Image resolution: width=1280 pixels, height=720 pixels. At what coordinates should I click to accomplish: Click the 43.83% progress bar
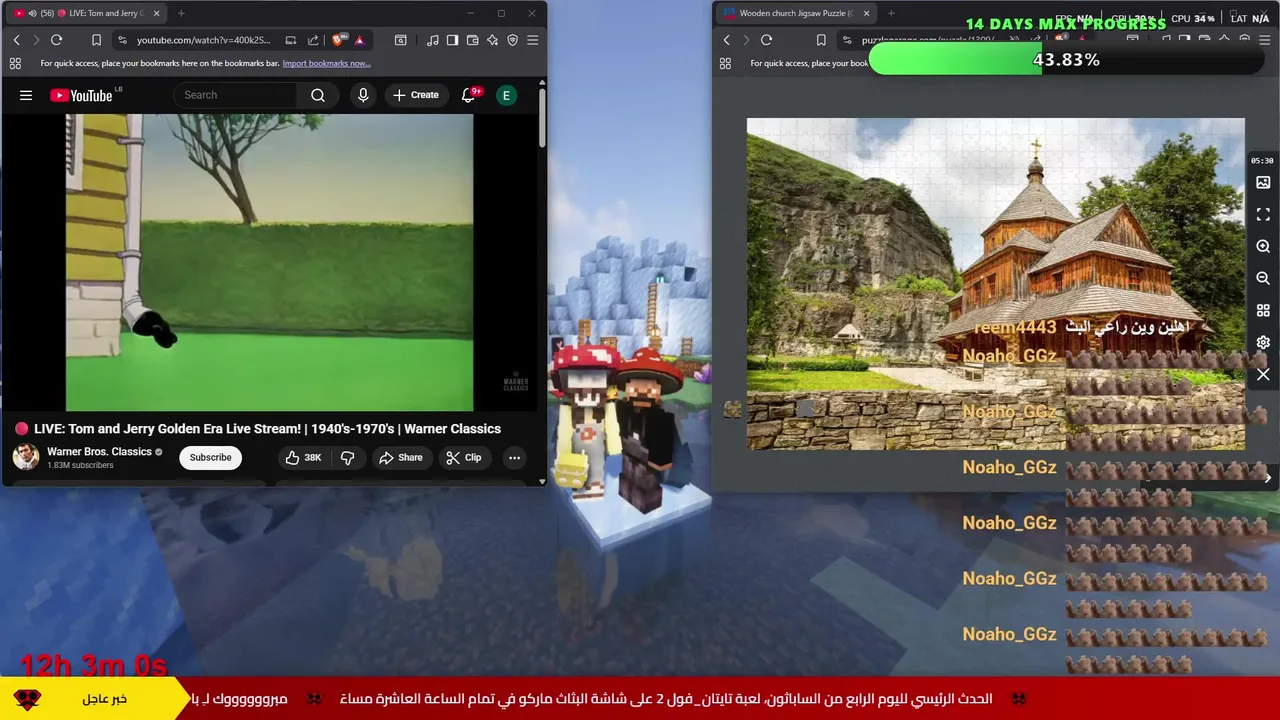1066,60
